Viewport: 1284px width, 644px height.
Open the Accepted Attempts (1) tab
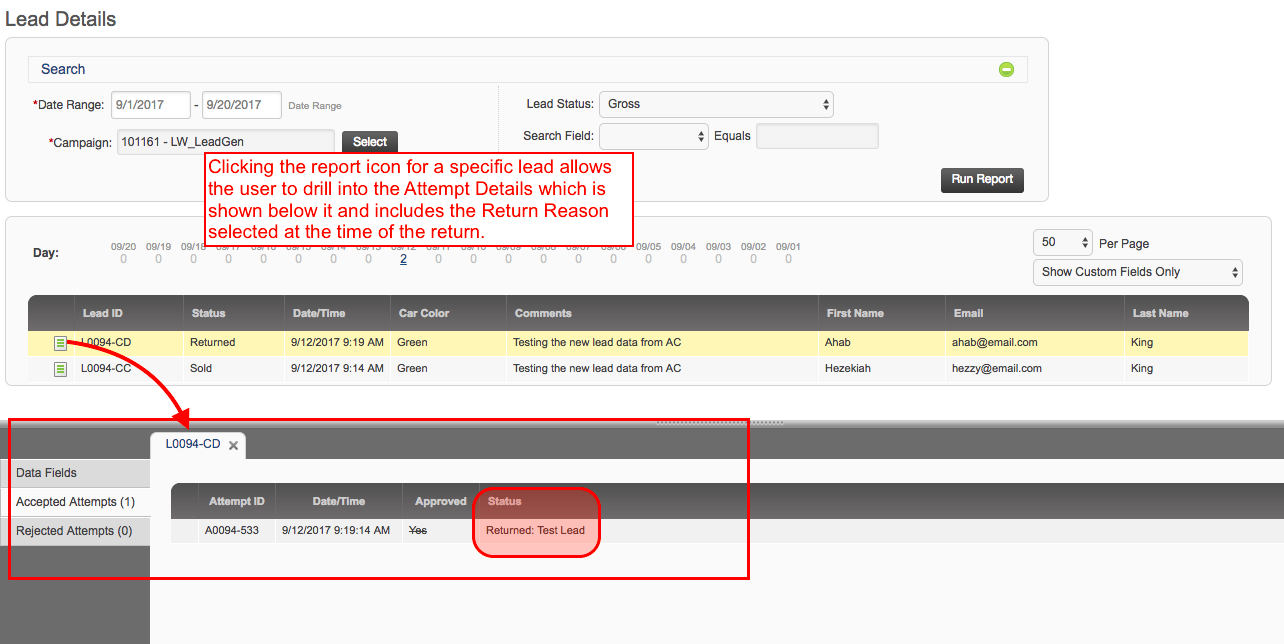click(75, 502)
